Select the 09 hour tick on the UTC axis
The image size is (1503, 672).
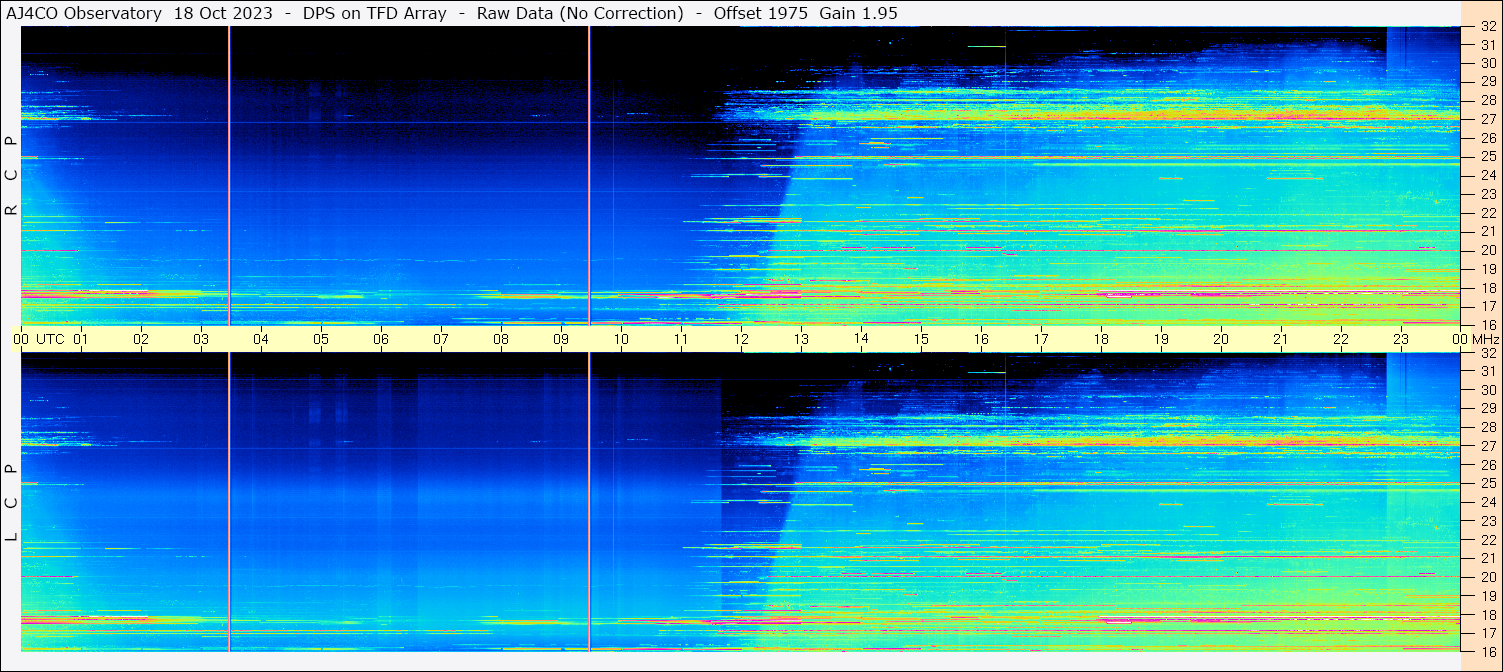coord(561,339)
